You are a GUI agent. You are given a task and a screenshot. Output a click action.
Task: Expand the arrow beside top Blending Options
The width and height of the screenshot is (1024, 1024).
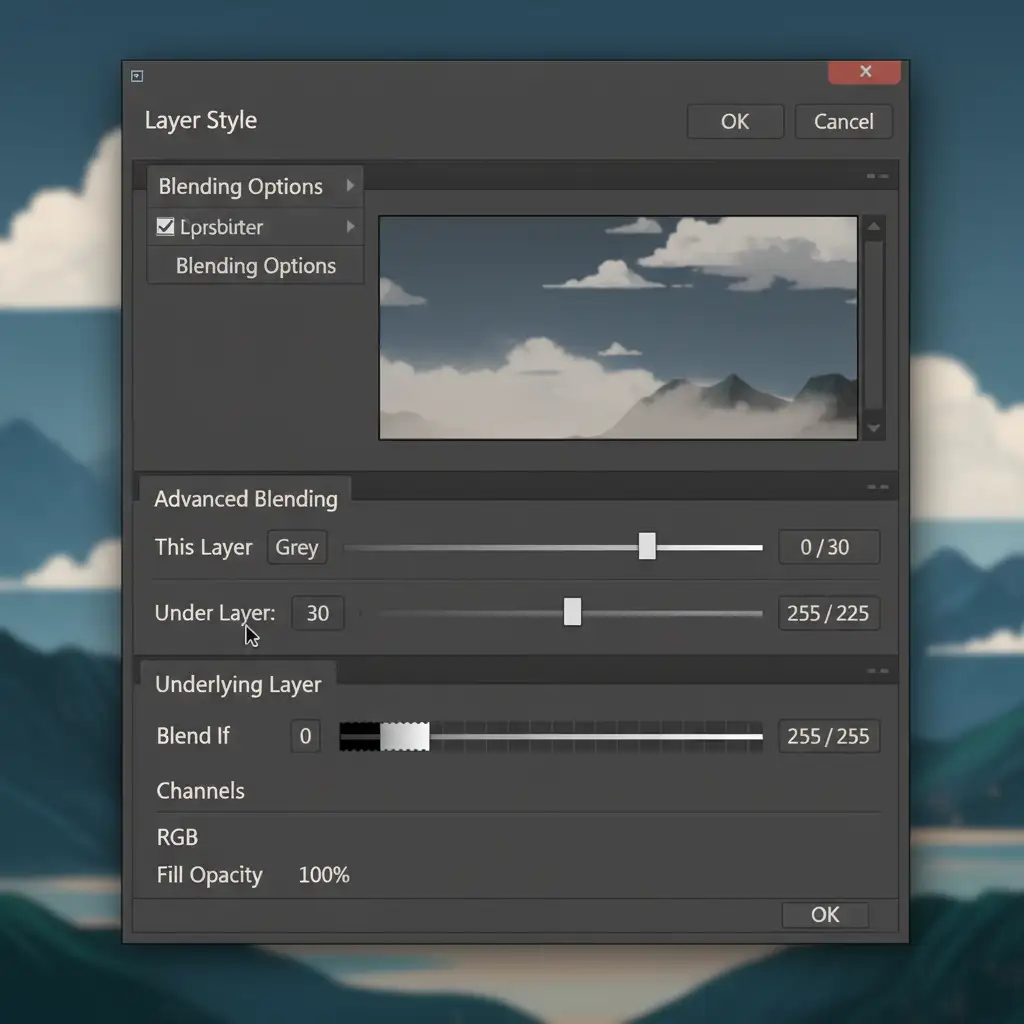click(x=350, y=186)
